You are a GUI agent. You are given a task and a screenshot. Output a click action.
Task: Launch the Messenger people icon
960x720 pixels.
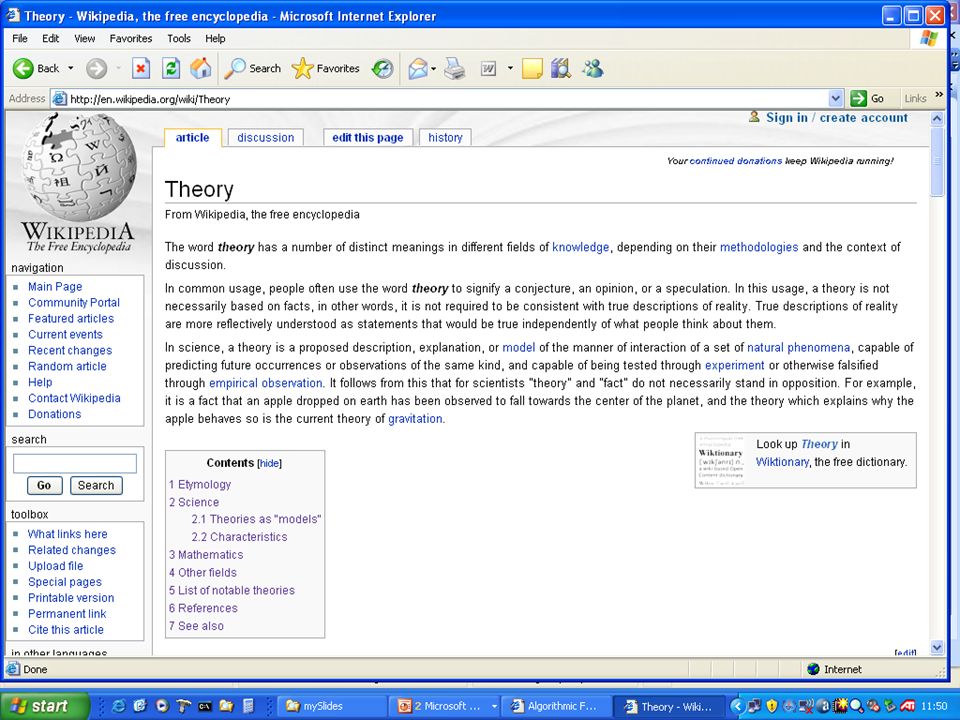click(x=593, y=69)
